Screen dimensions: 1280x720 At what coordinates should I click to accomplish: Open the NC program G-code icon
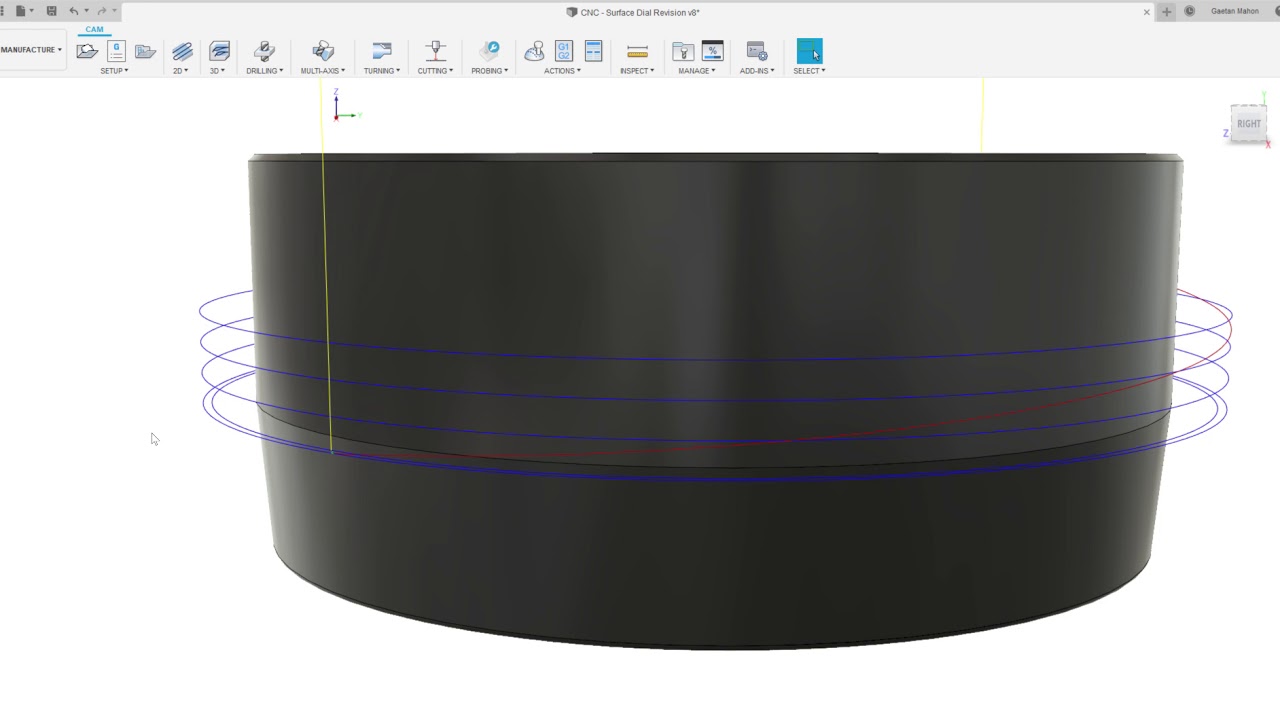click(116, 51)
